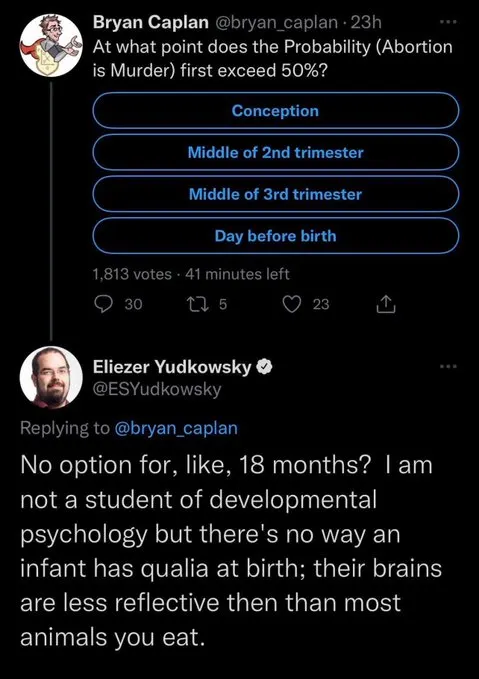Screen dimensions: 479x679
Task: Open more options on Bryan Caplan's tweet
Action: [x=448, y=23]
